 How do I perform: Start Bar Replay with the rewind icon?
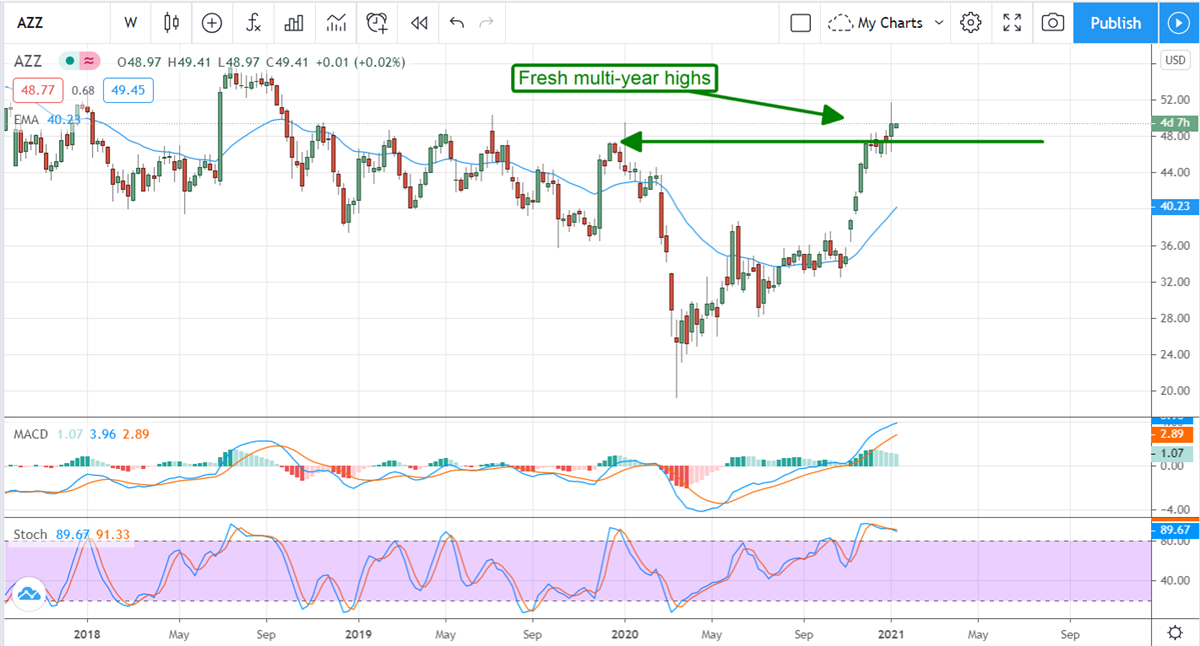pyautogui.click(x=419, y=22)
